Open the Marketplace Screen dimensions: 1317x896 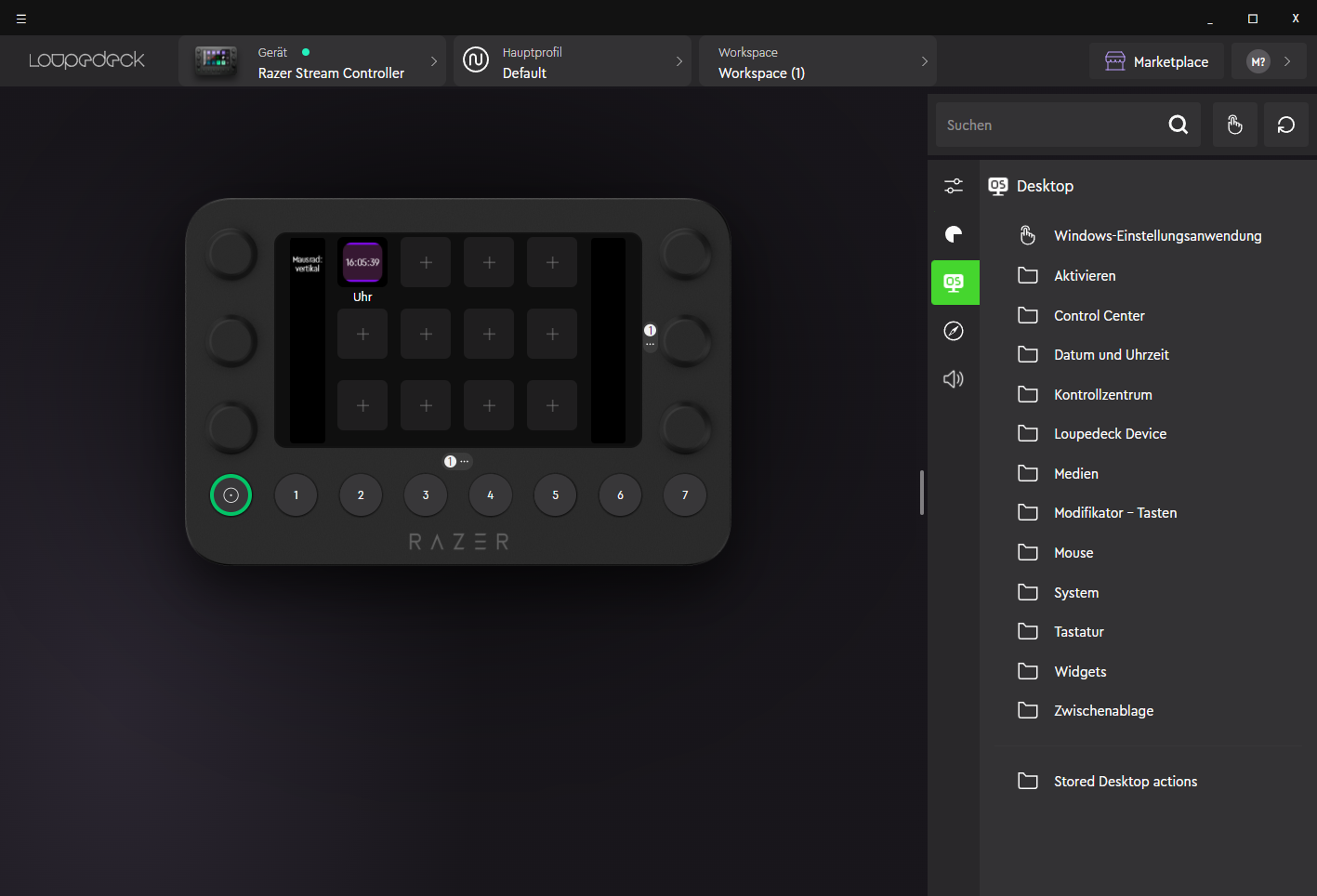point(1156,61)
